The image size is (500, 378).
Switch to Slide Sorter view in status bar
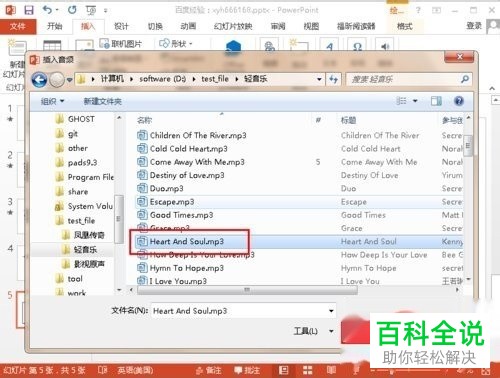(x=308, y=370)
